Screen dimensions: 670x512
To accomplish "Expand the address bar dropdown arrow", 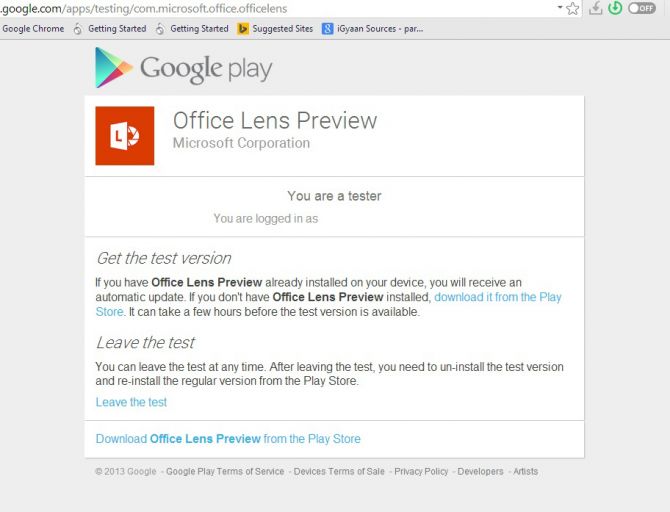I will coord(559,7).
